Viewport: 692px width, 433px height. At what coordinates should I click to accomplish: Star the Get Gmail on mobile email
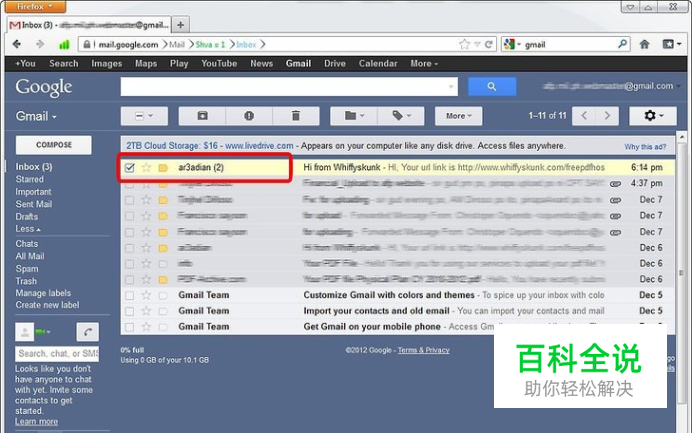click(x=146, y=327)
